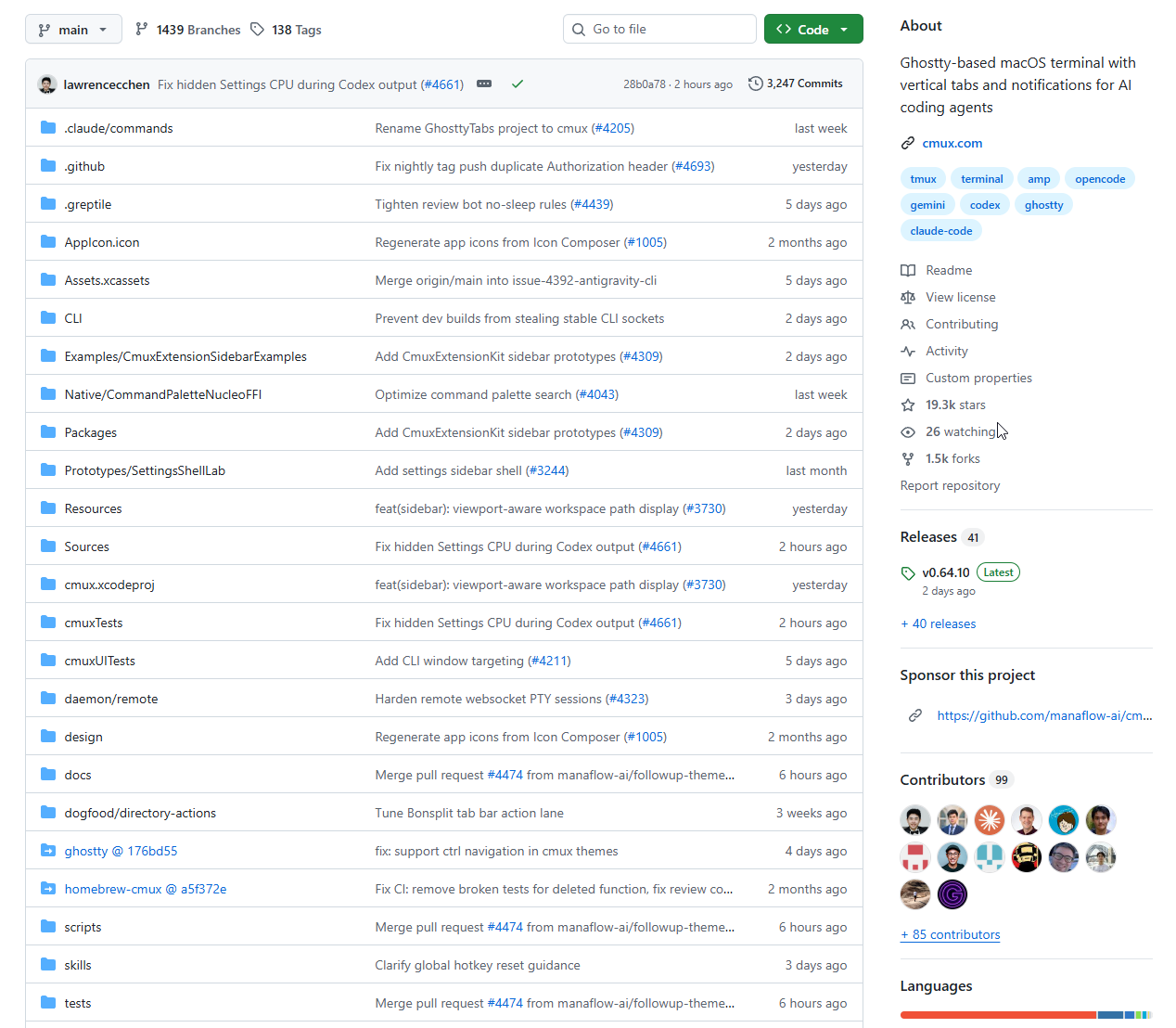Click the submodule icon beside homebrew-cmux
Image resolution: width=1176 pixels, height=1028 pixels.
tap(48, 888)
